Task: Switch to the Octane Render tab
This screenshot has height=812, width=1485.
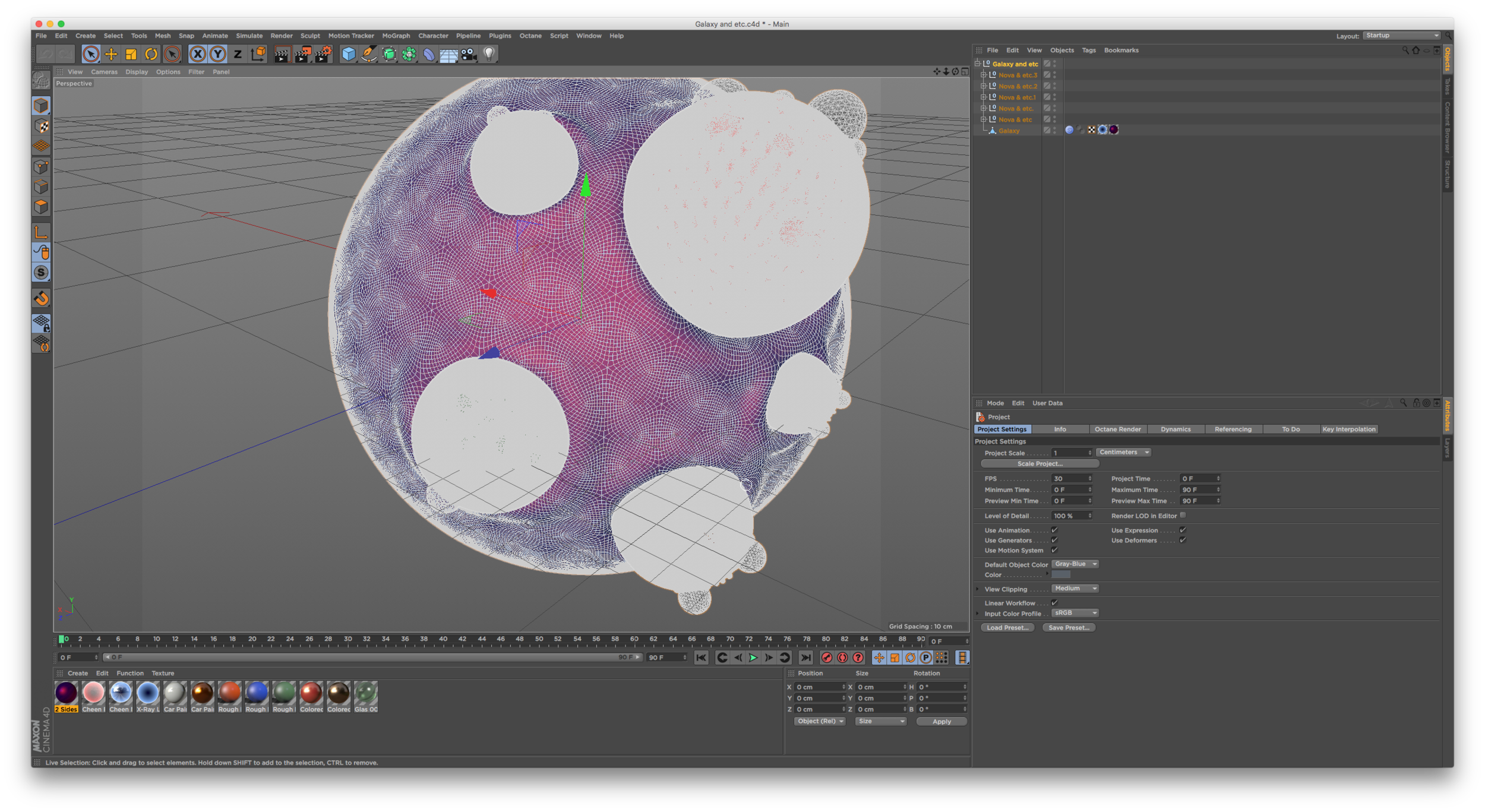Action: (x=1117, y=429)
